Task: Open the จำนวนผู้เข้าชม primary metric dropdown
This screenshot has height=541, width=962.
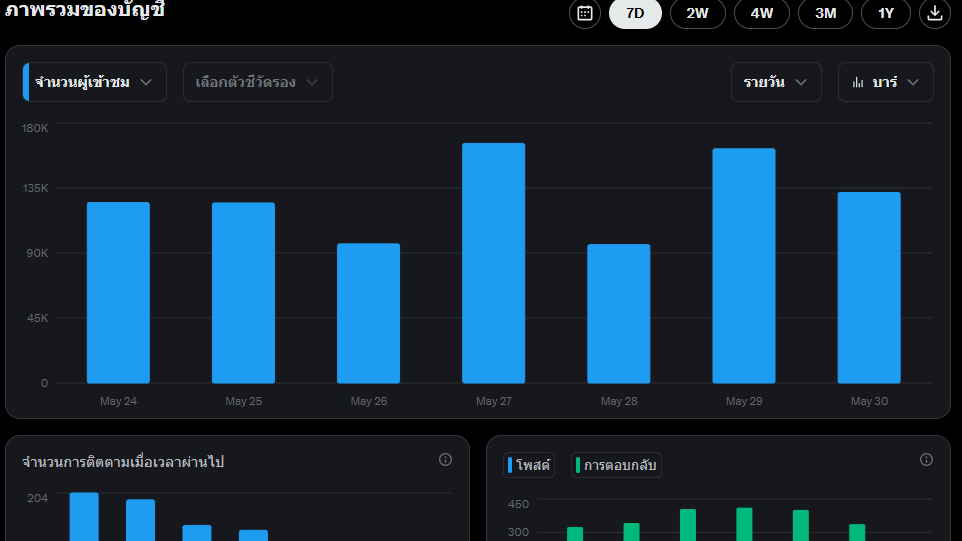Action: [x=94, y=82]
